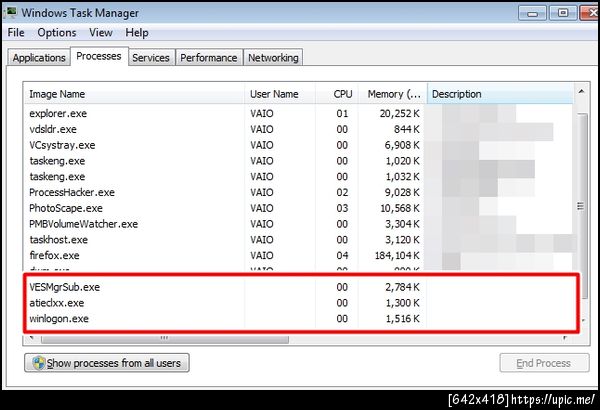Open the Help menu

tap(137, 33)
